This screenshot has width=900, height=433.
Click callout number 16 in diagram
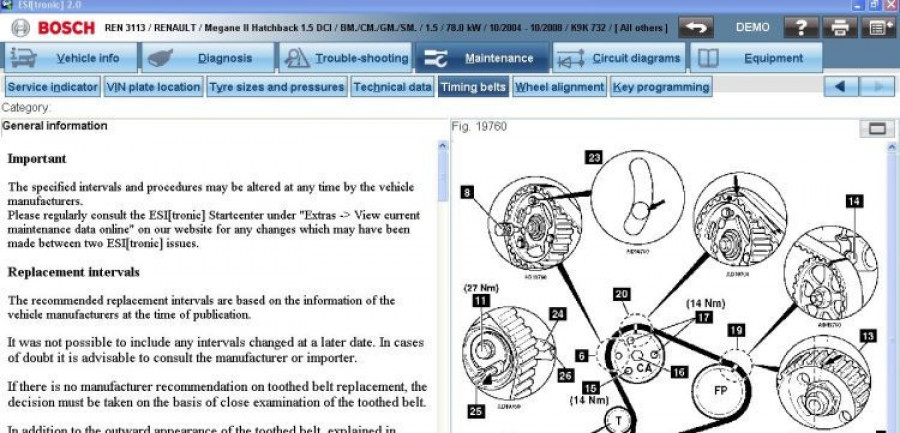pos(679,372)
